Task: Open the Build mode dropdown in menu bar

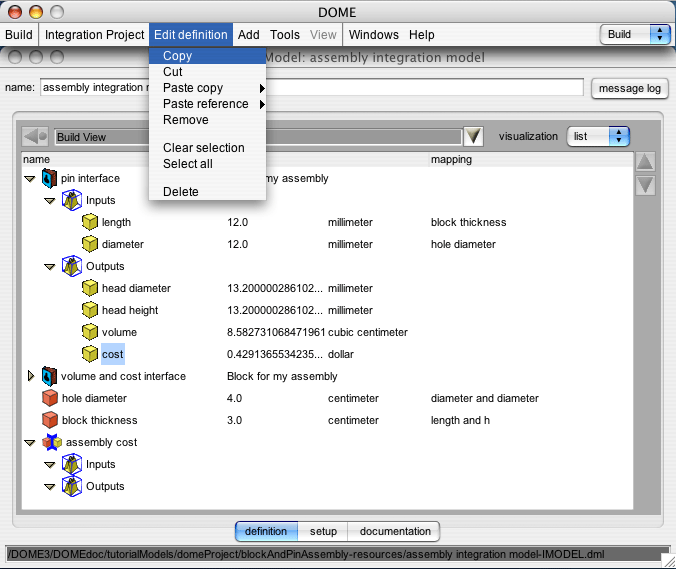Action: [x=635, y=34]
